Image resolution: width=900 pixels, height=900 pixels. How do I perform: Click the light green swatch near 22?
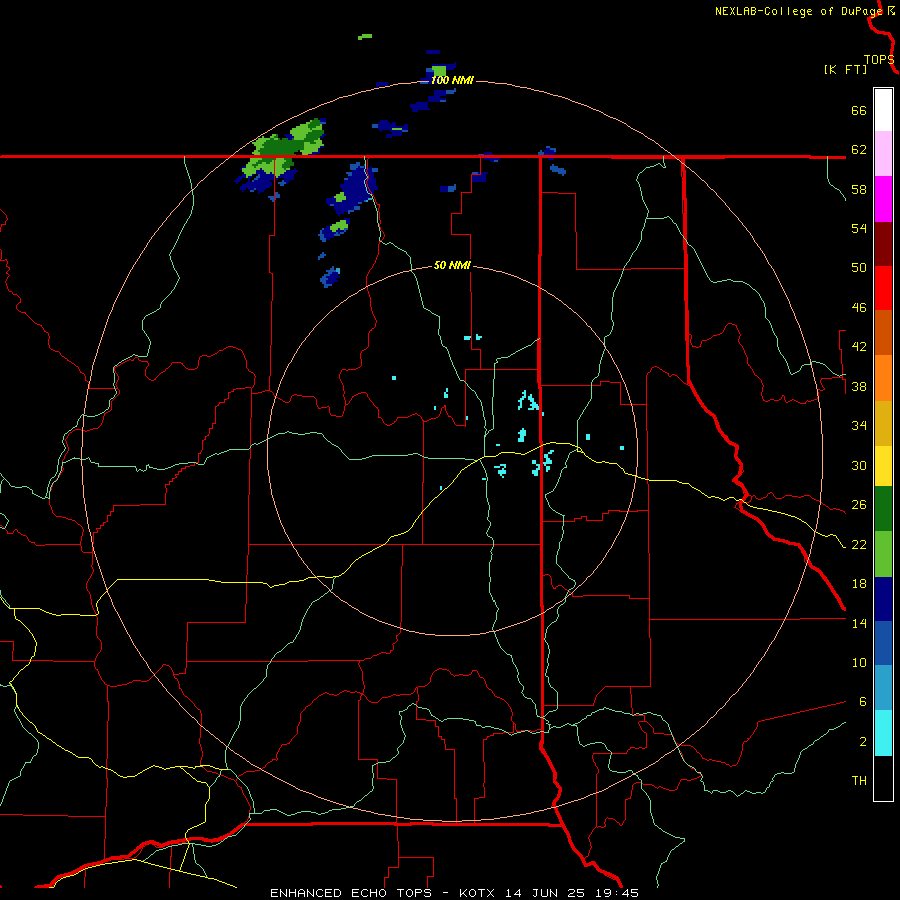coord(883,554)
